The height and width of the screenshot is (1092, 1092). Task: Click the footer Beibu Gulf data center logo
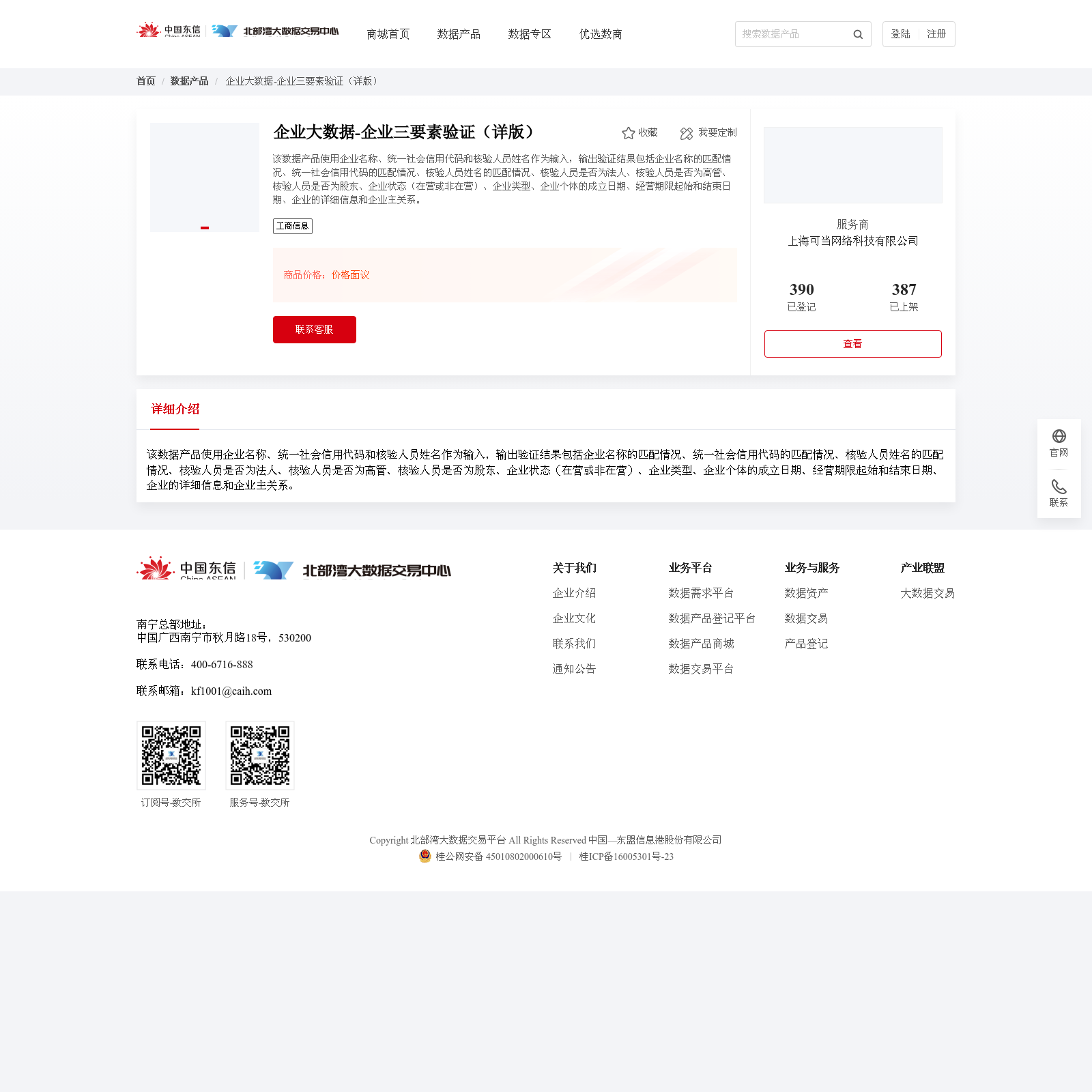tap(352, 570)
